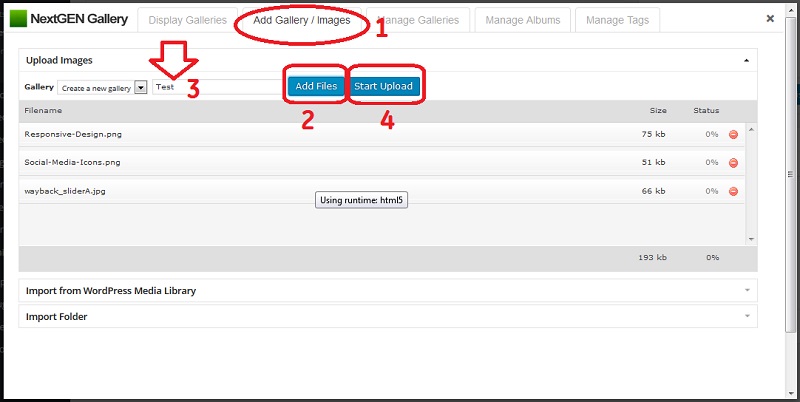Select Social-Media-Icons.png filename
Viewport: 800px width, 402px height.
click(x=72, y=163)
